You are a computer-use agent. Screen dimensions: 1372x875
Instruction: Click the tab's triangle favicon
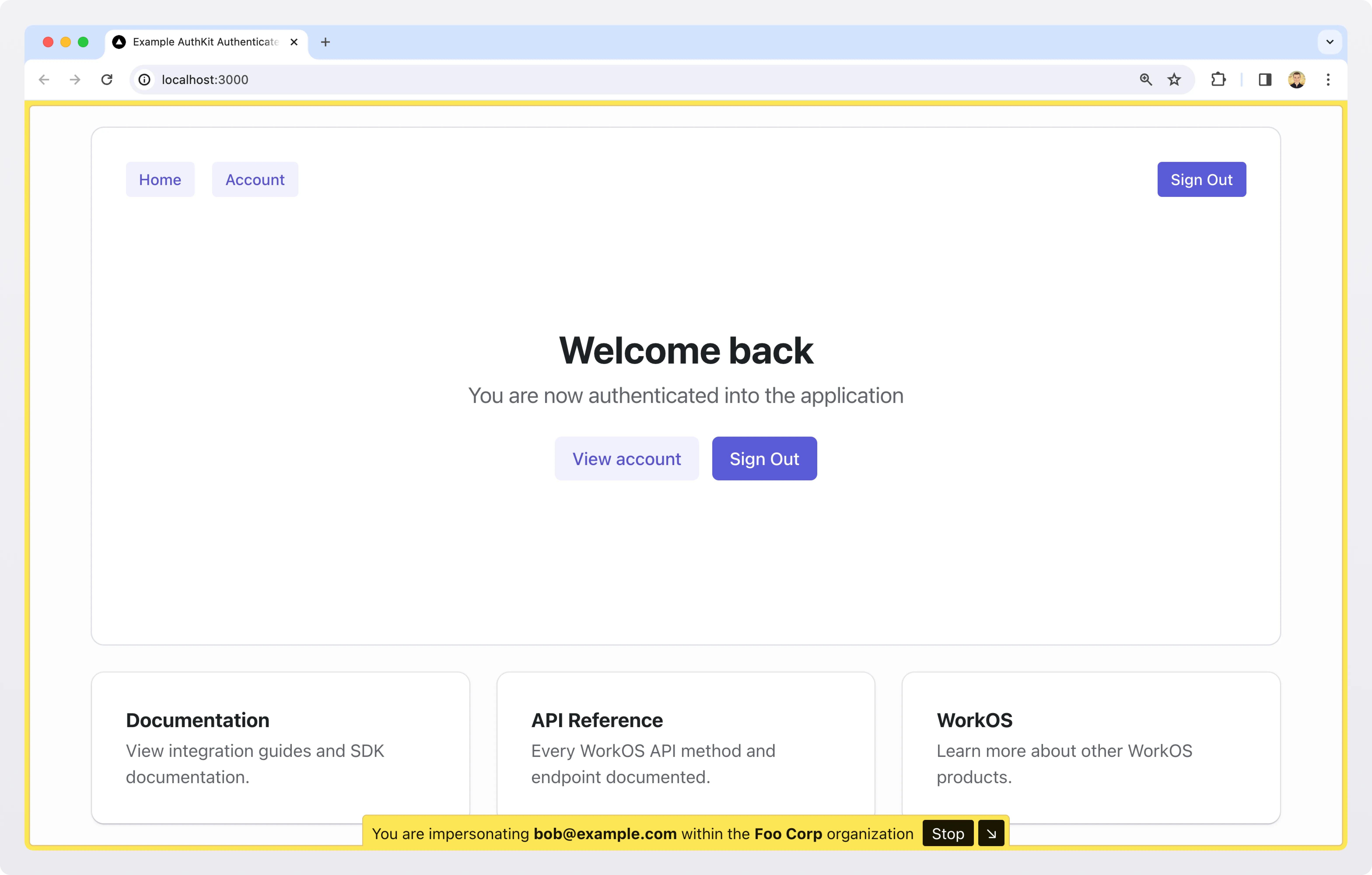(x=119, y=42)
